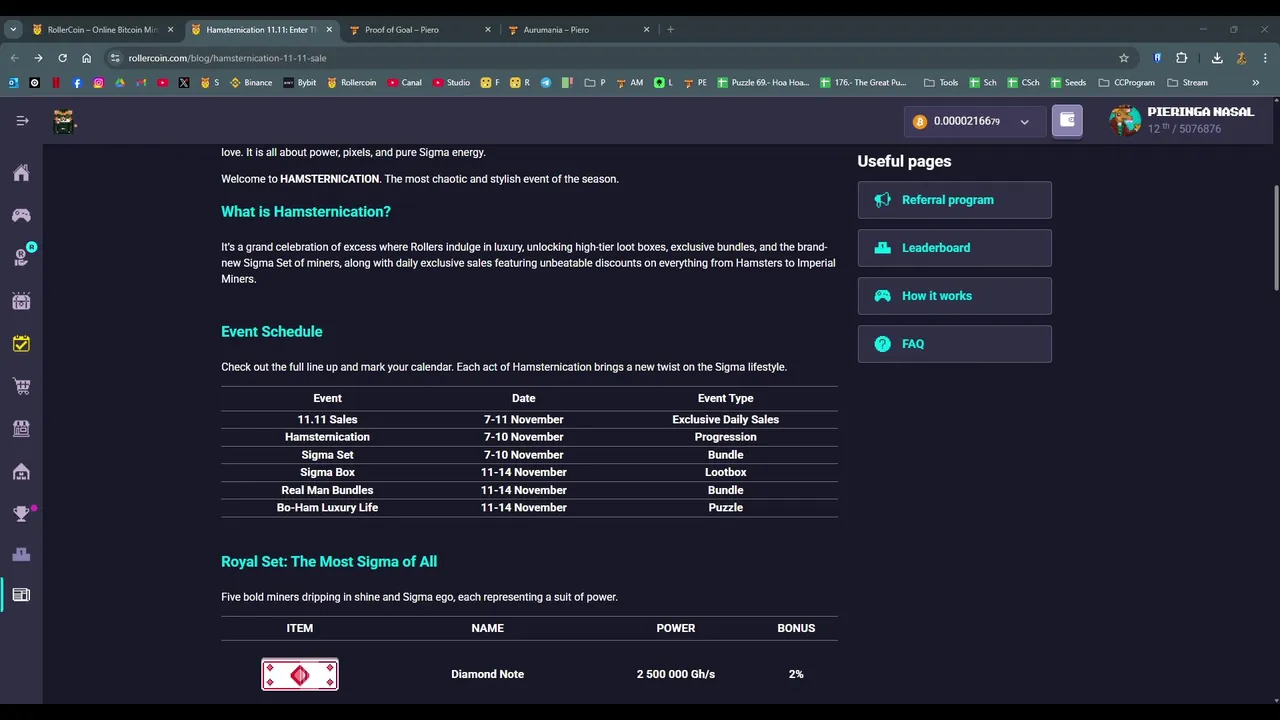
Task: Open the How it works page
Action: (954, 296)
